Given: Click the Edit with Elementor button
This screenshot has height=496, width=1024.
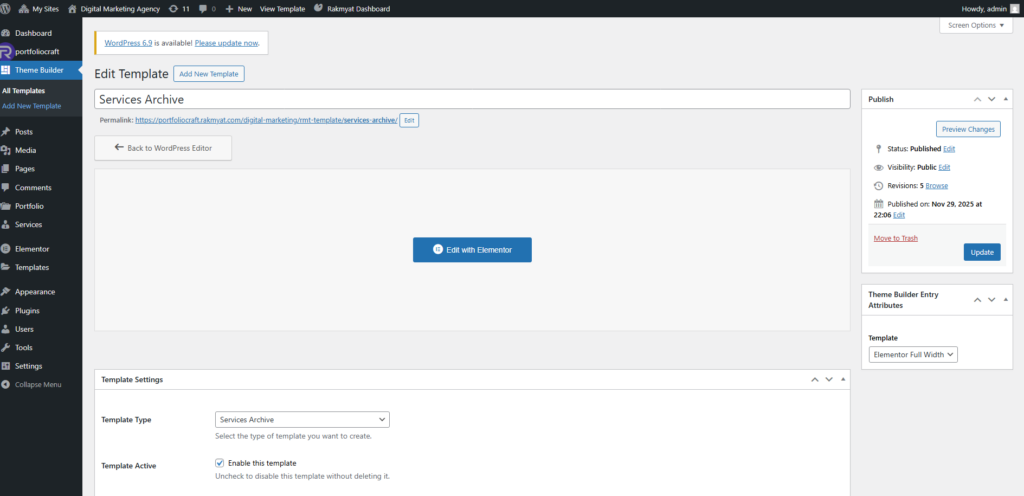Looking at the screenshot, I should [x=472, y=250].
